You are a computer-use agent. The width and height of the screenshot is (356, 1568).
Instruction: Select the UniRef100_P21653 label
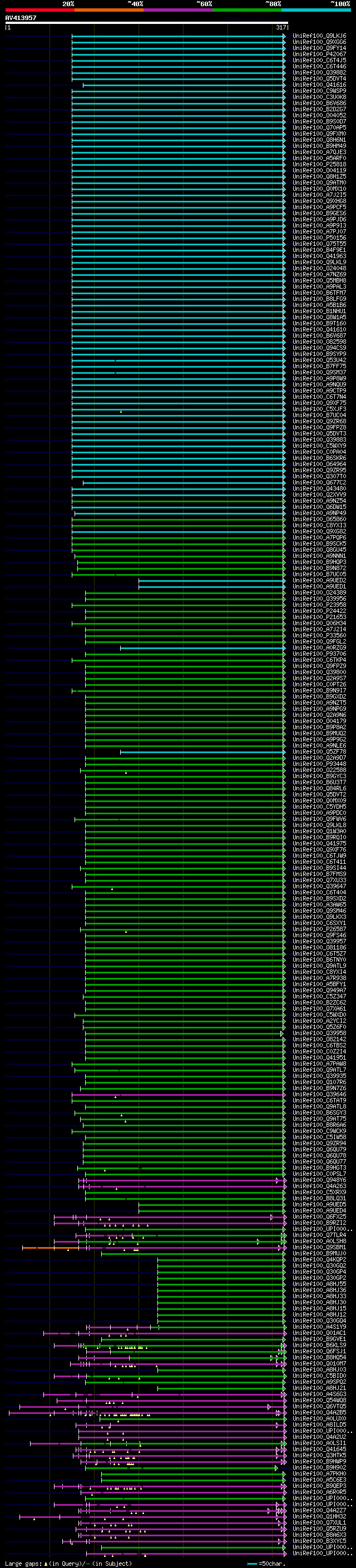tap(319, 617)
